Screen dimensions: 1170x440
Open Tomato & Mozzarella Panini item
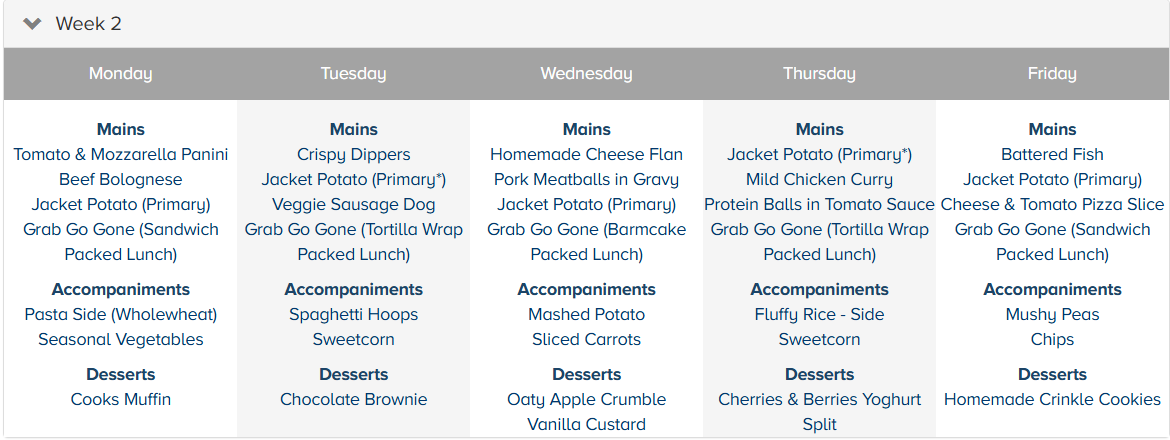pos(121,155)
